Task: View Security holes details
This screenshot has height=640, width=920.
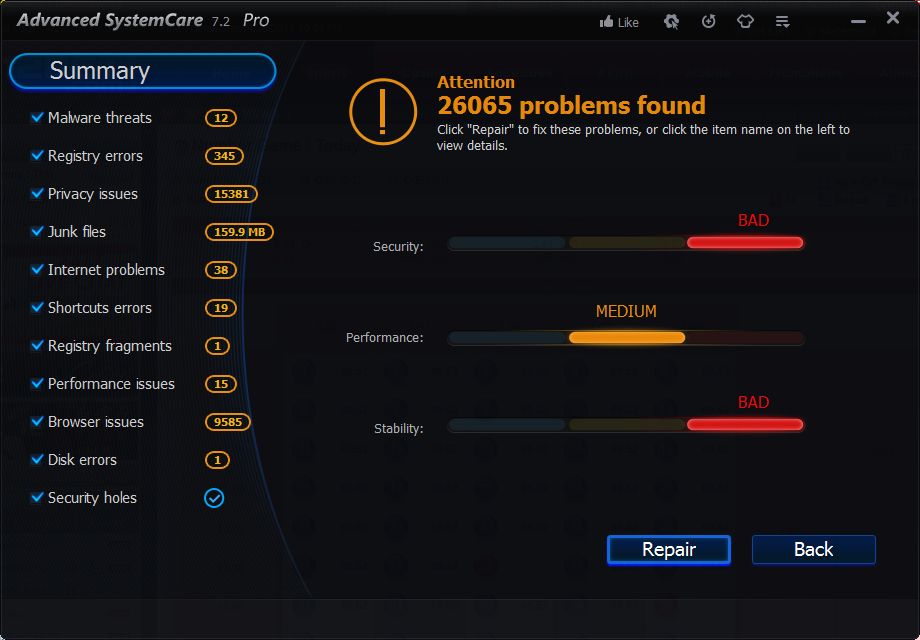Action: point(92,498)
